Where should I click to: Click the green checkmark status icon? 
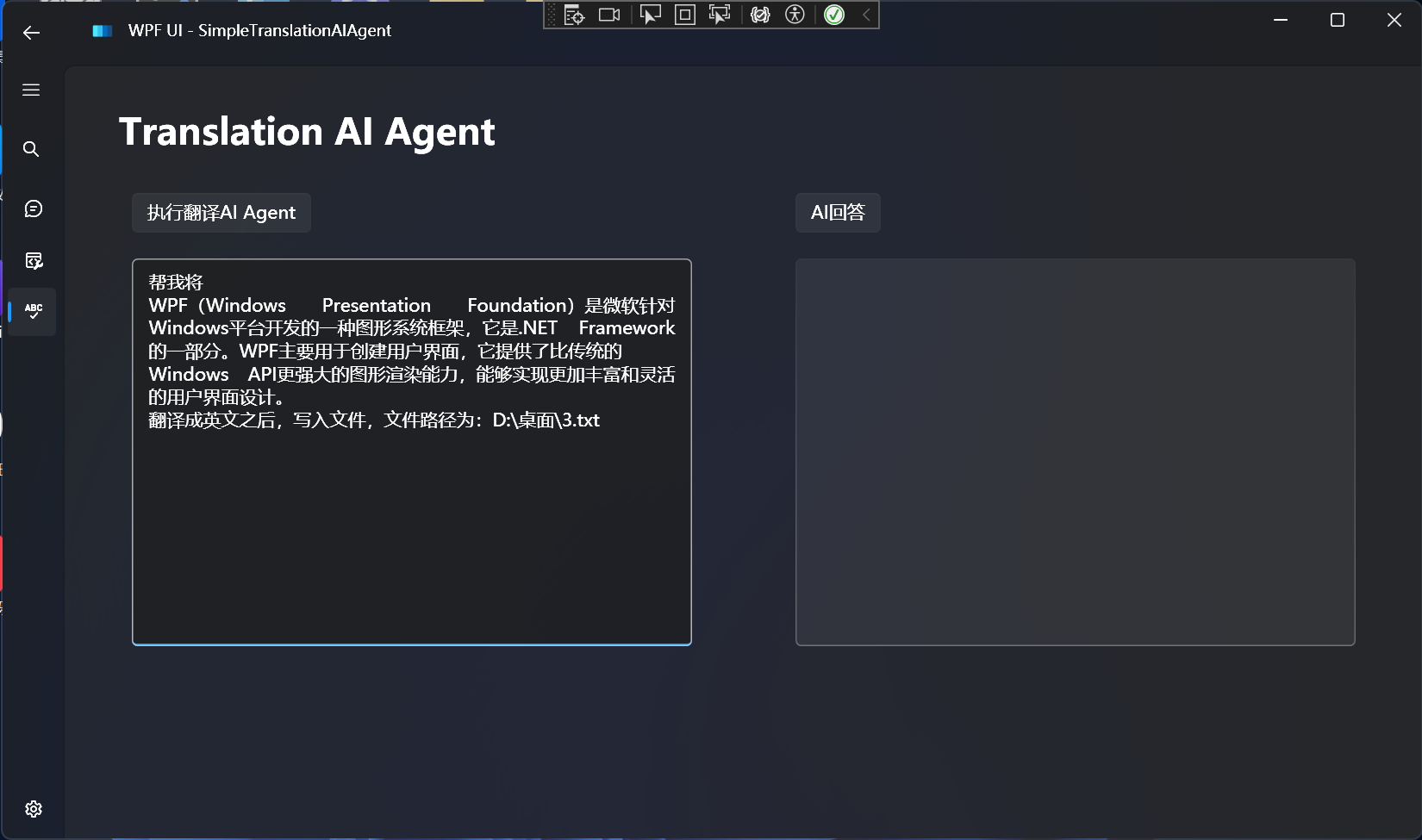pyautogui.click(x=834, y=15)
